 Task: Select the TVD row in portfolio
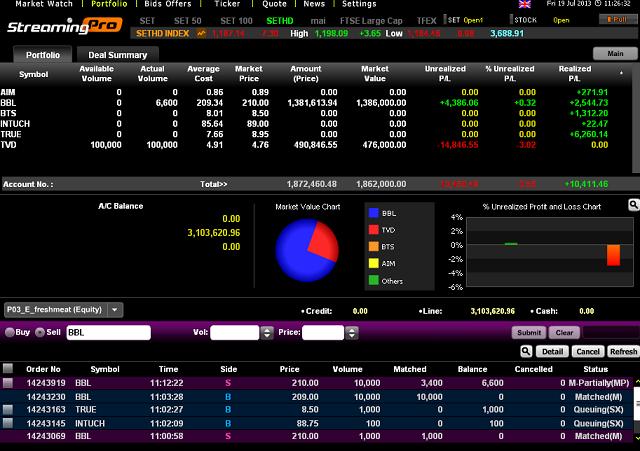point(316,145)
